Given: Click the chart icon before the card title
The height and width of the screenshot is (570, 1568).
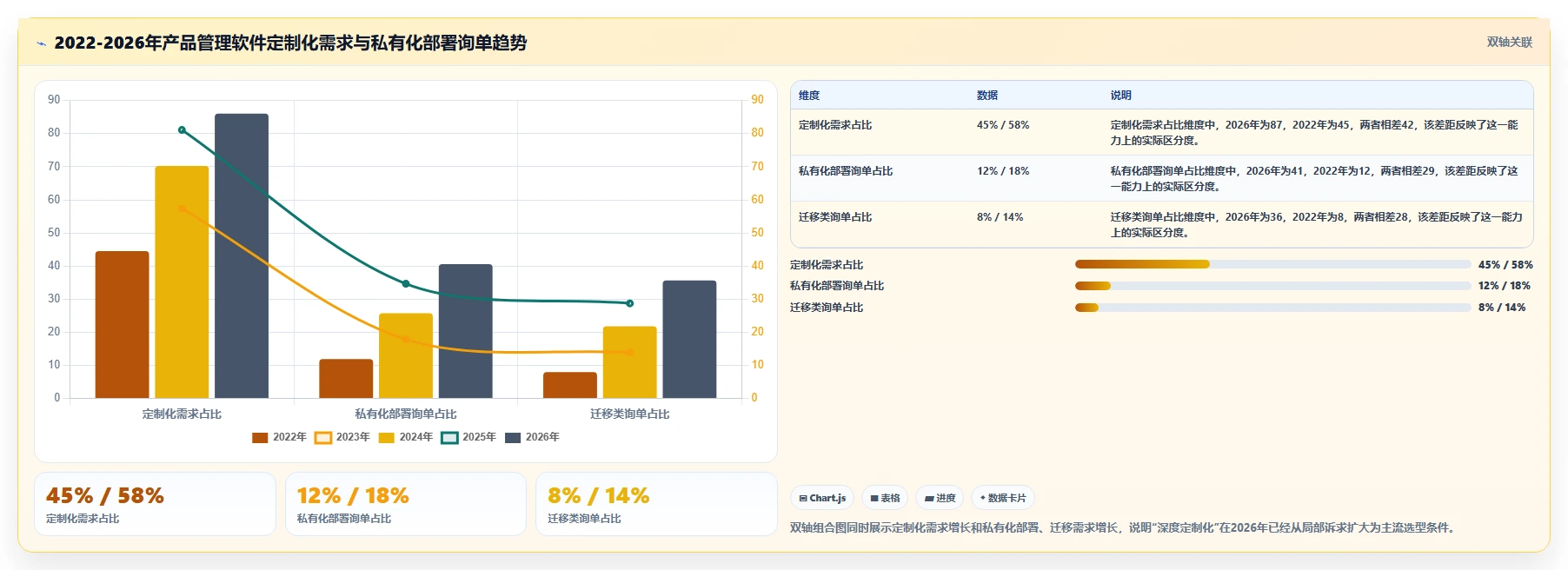Looking at the screenshot, I should point(41,43).
